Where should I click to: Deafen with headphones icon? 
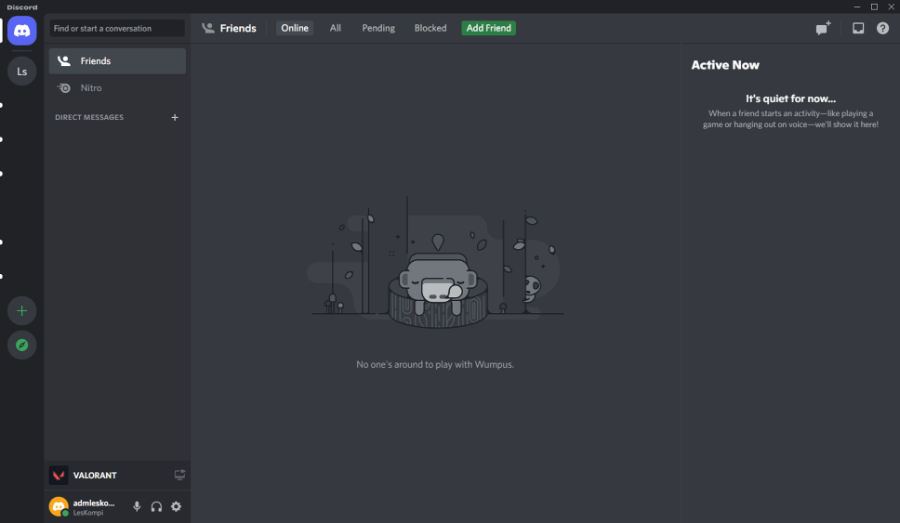156,506
